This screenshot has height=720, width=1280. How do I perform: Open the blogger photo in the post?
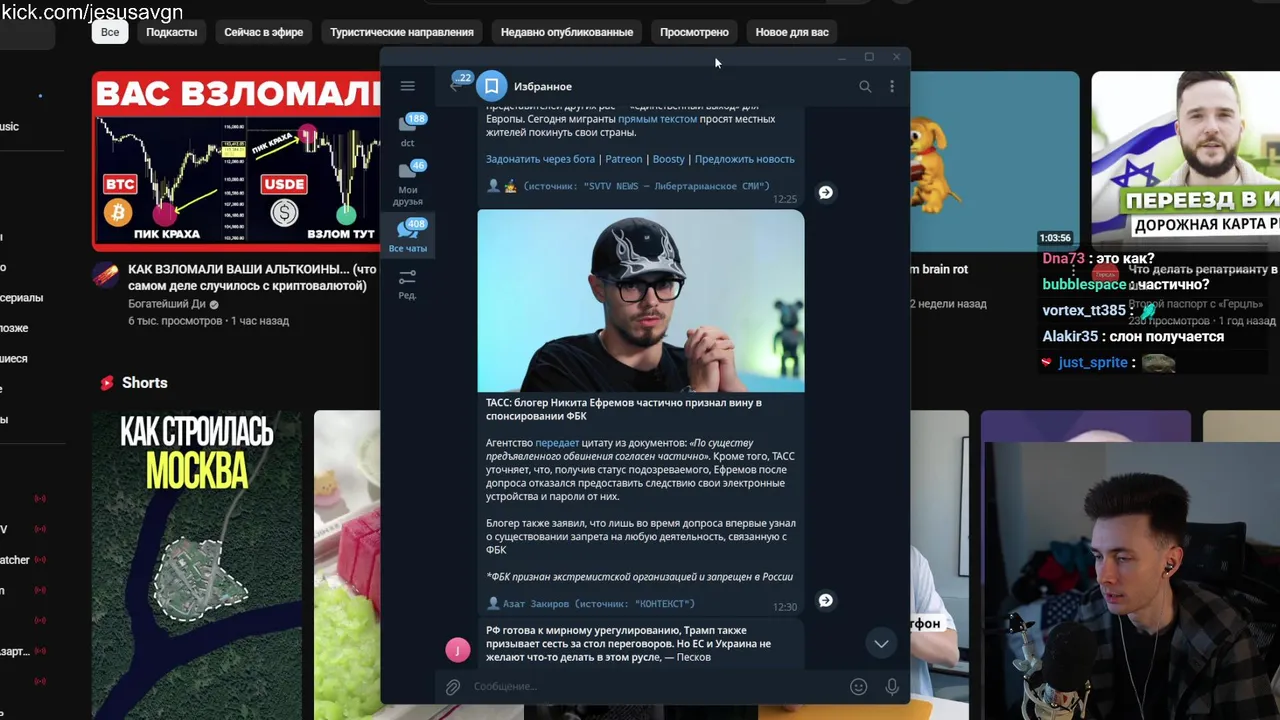click(x=641, y=300)
